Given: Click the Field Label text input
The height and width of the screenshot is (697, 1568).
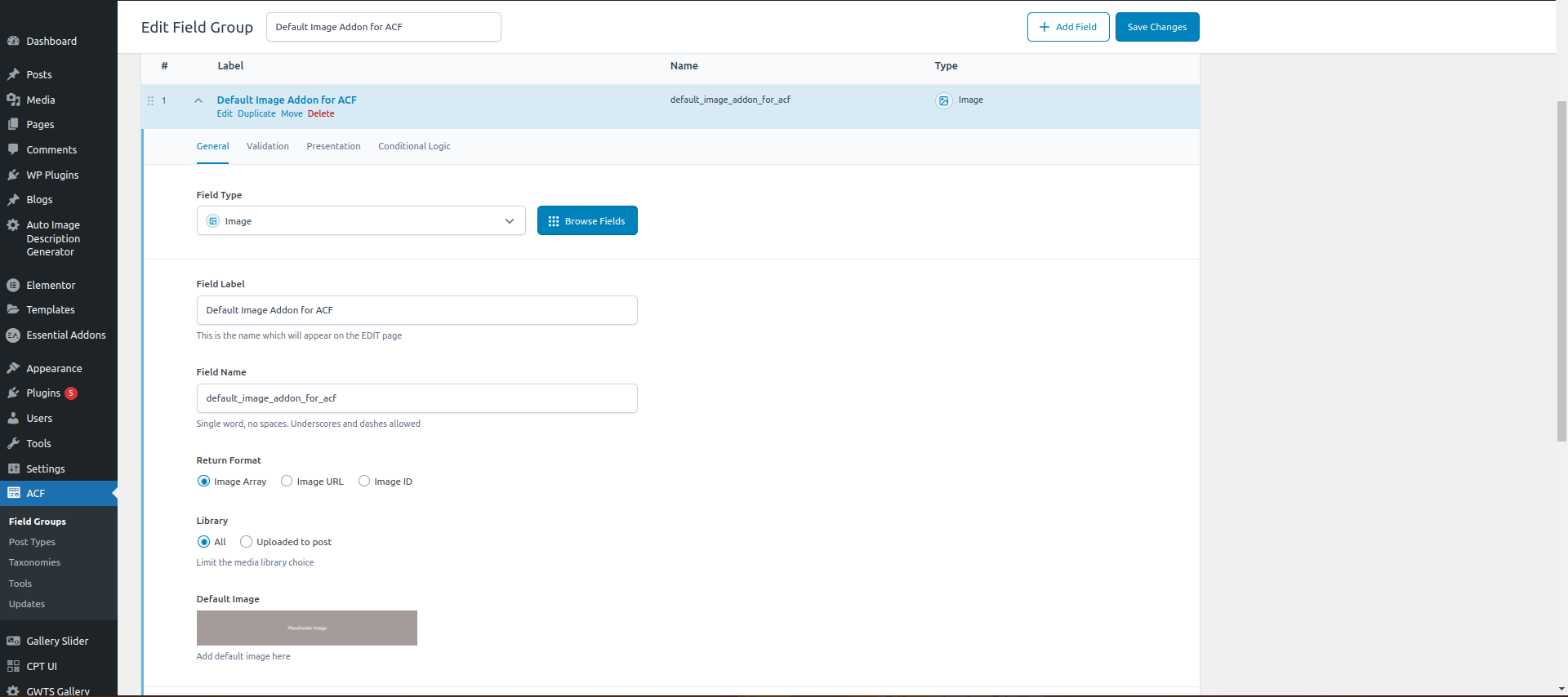Looking at the screenshot, I should (416, 310).
